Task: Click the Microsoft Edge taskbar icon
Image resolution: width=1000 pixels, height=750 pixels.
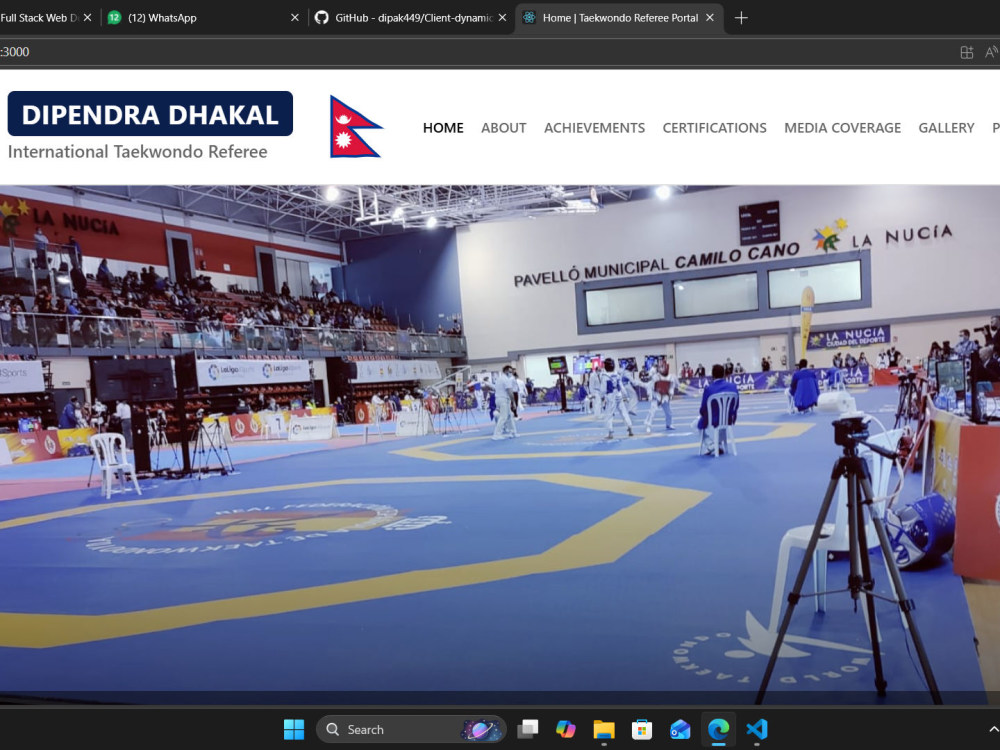Action: pos(719,729)
